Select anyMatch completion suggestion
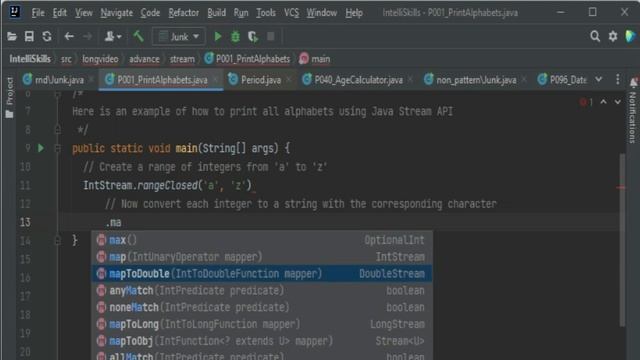640x360 pixels. pos(262,290)
